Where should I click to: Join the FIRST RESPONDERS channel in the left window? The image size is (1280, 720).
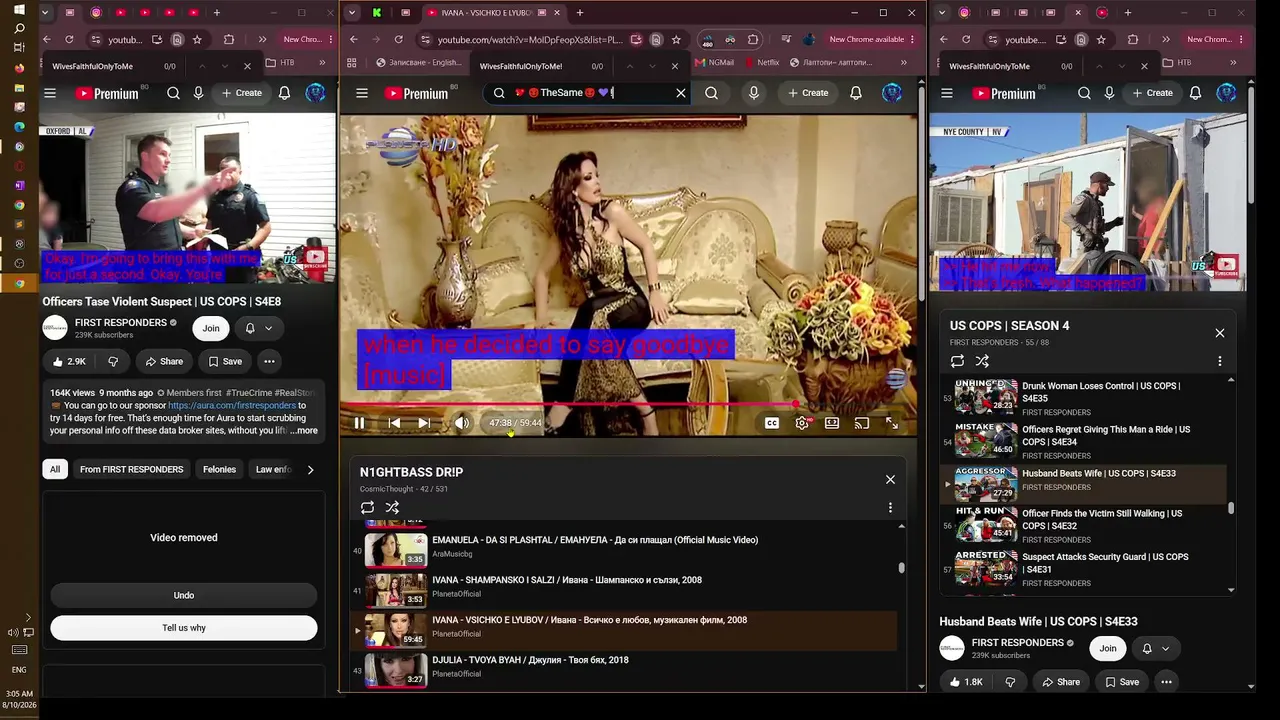211,328
